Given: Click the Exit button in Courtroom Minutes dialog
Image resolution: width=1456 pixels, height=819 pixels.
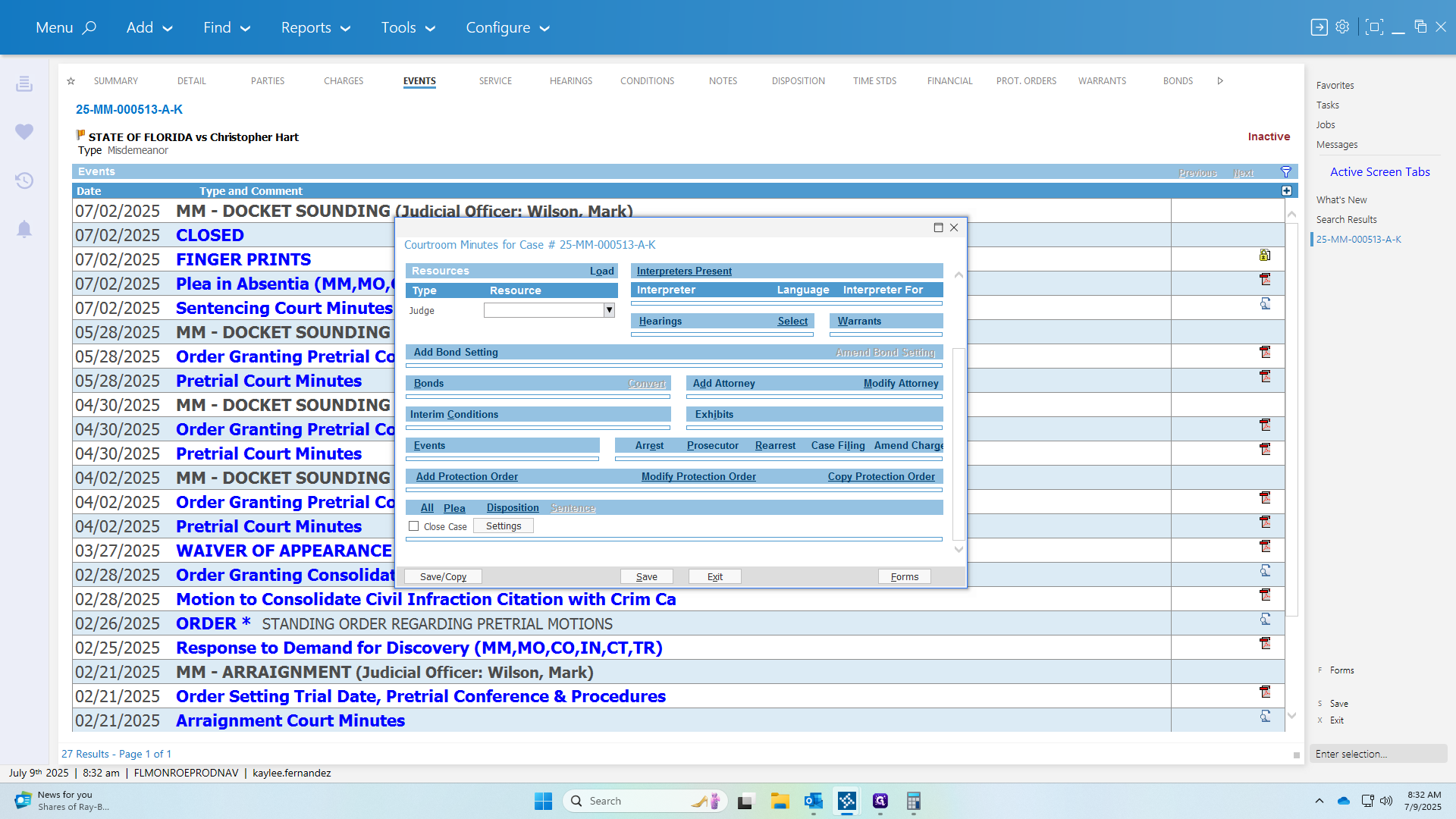Looking at the screenshot, I should tap(715, 577).
